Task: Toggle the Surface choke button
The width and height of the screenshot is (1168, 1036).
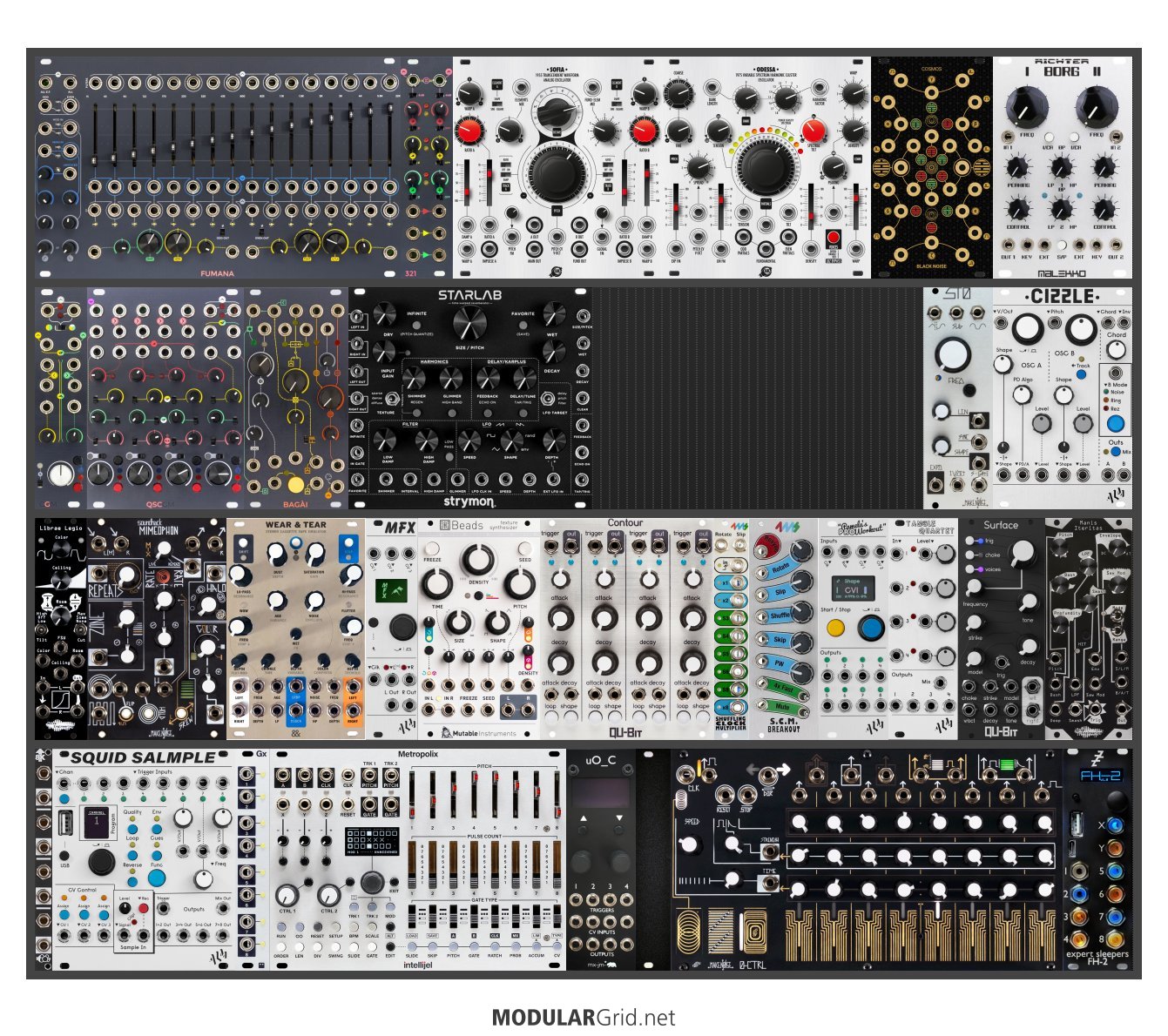Action: (x=970, y=555)
